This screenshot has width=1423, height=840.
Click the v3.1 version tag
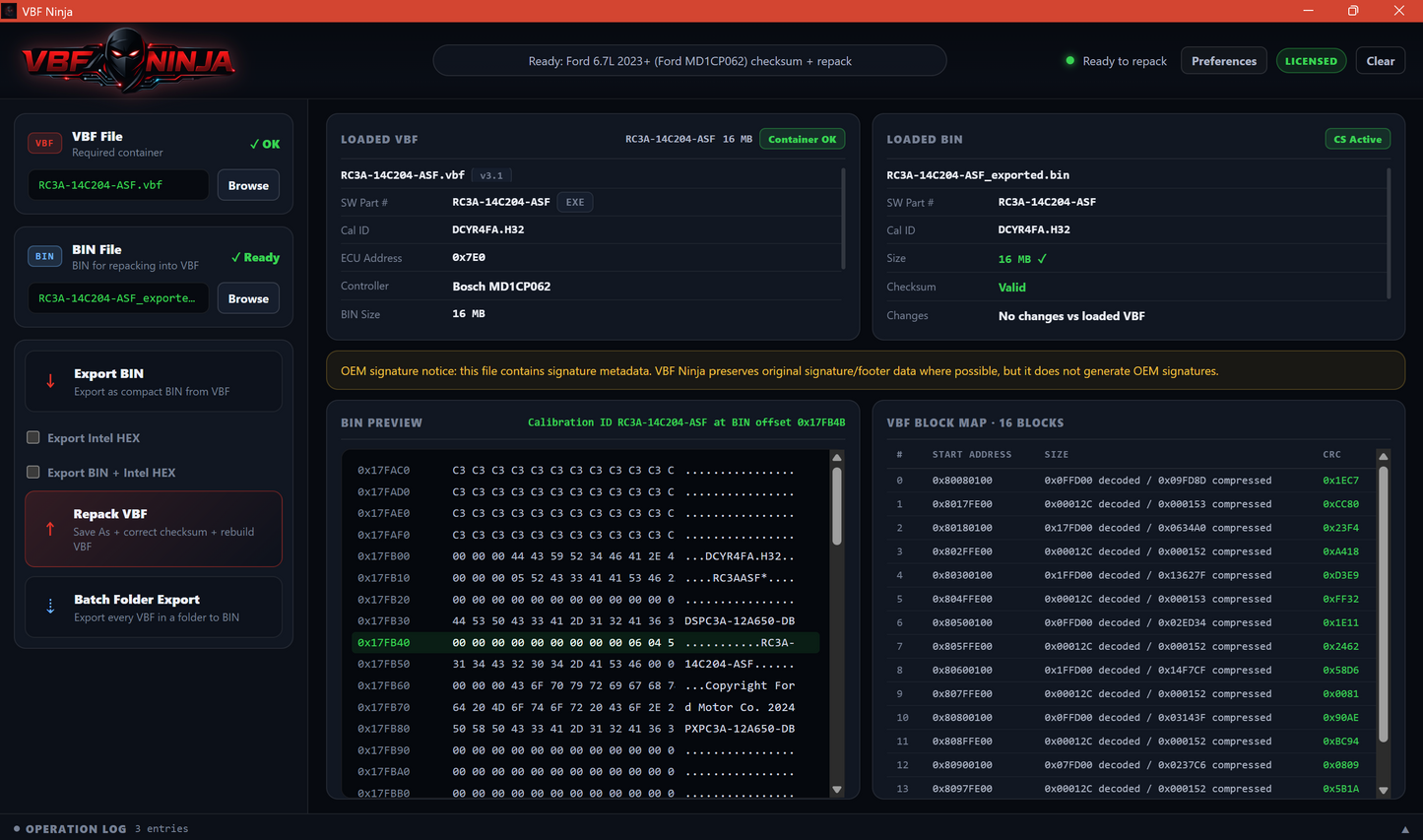click(491, 175)
